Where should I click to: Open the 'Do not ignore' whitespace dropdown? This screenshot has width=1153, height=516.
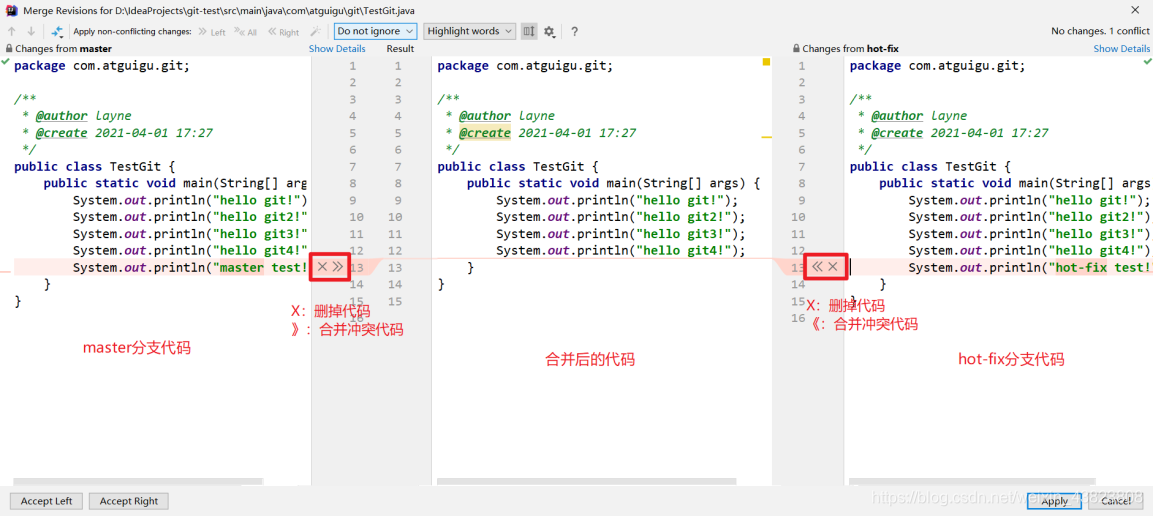coord(375,32)
